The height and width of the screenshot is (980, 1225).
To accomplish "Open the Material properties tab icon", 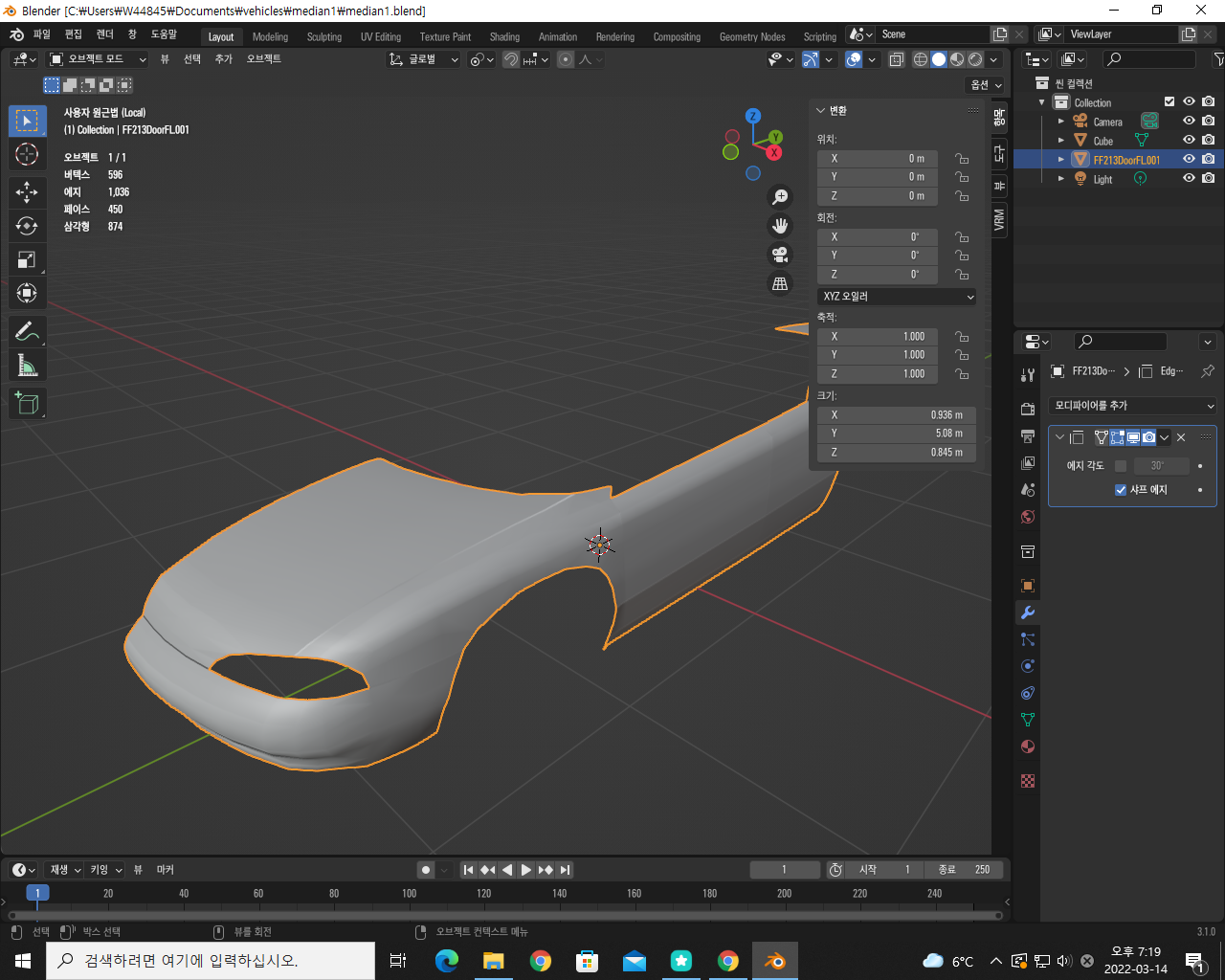I will (1028, 746).
